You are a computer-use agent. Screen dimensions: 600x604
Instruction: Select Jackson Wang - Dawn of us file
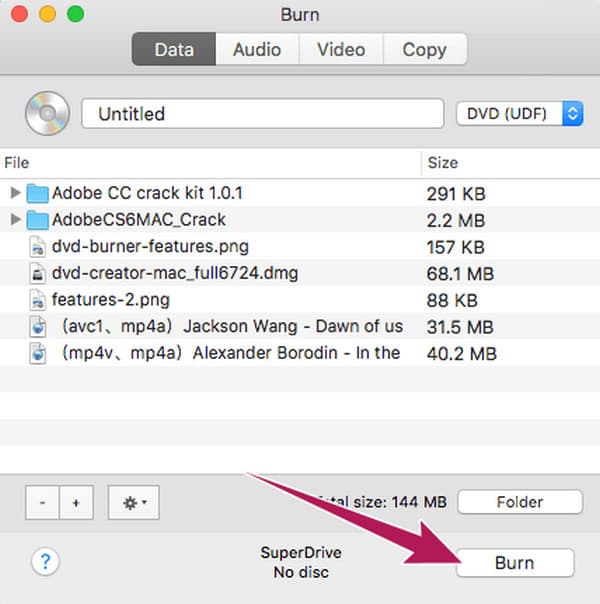click(x=232, y=326)
